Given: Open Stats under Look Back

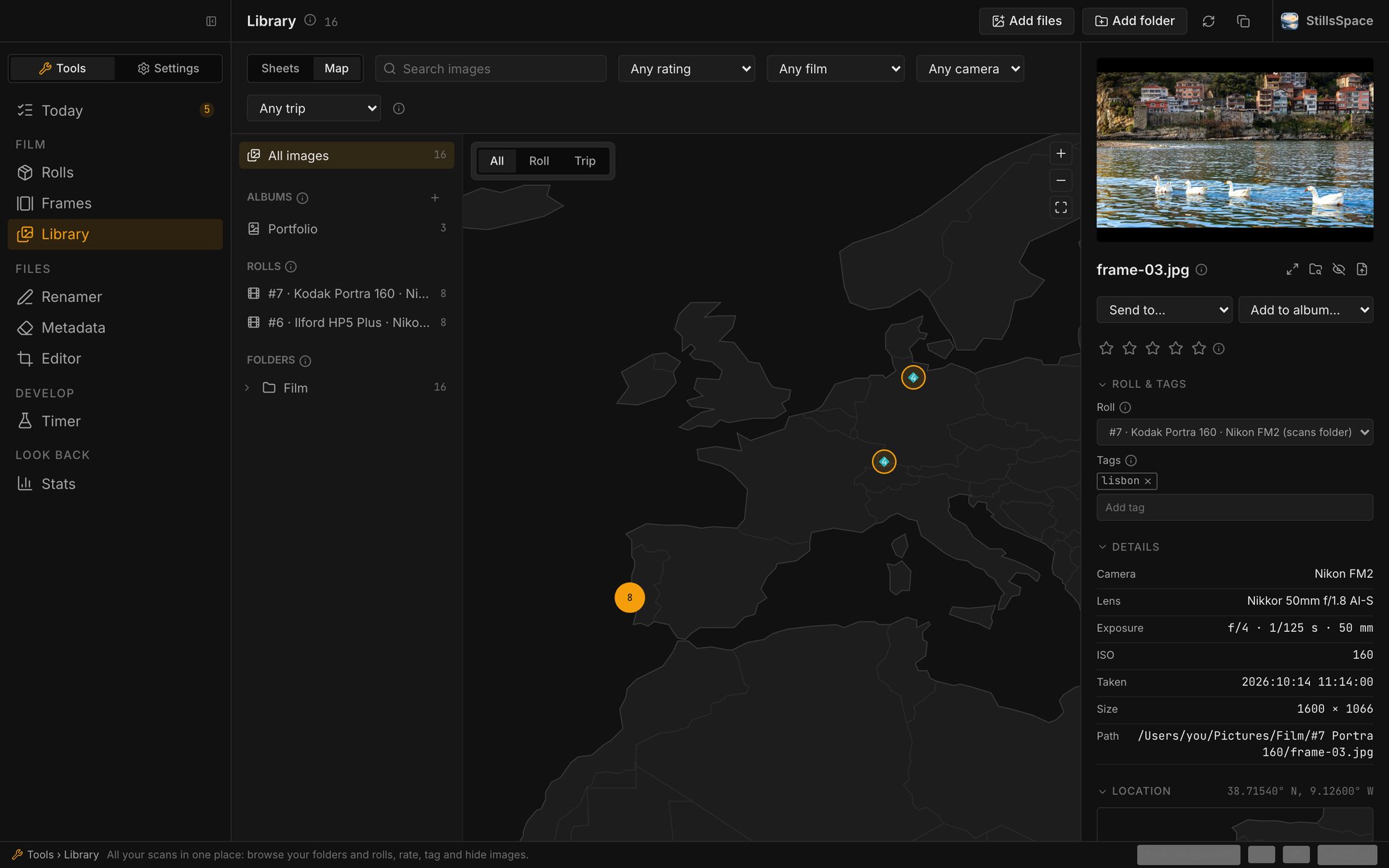Looking at the screenshot, I should click(115, 484).
